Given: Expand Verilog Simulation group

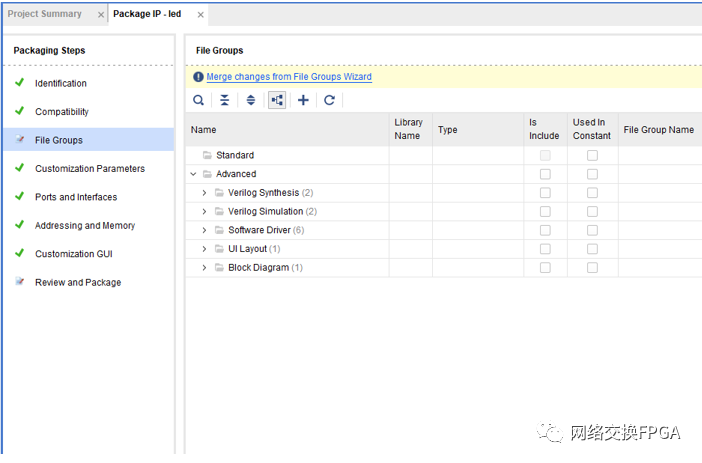Looking at the screenshot, I should [204, 211].
